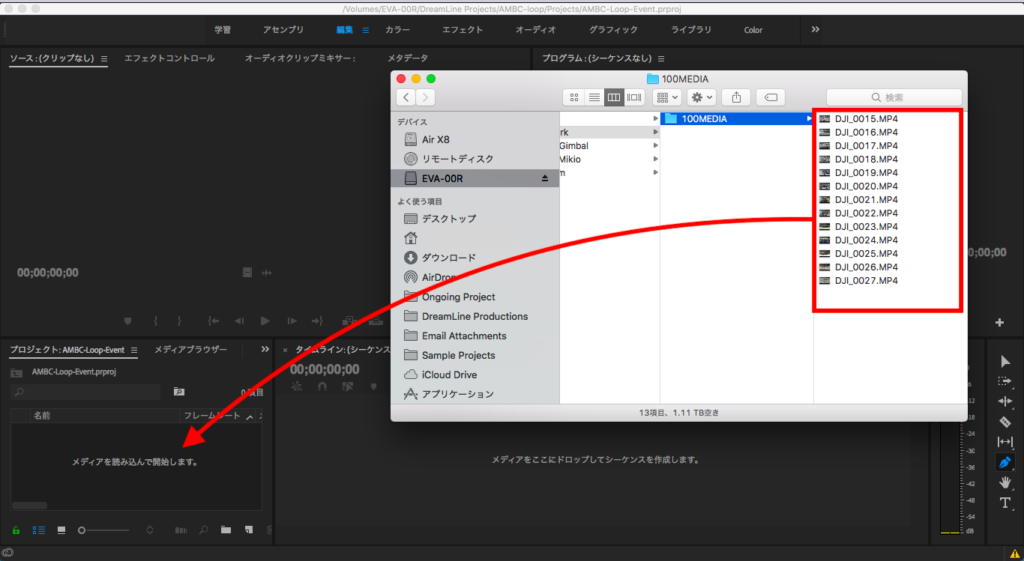Open the エフェクトコントロール tab
Viewport: 1024px width, 561px height.
(169, 58)
